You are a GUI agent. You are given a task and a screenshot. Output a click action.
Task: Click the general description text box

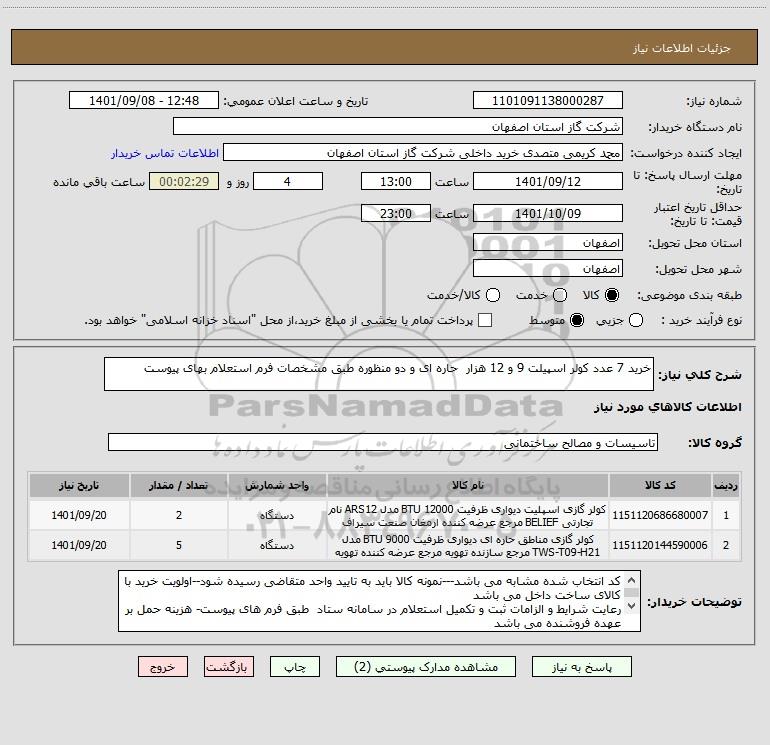click(379, 374)
